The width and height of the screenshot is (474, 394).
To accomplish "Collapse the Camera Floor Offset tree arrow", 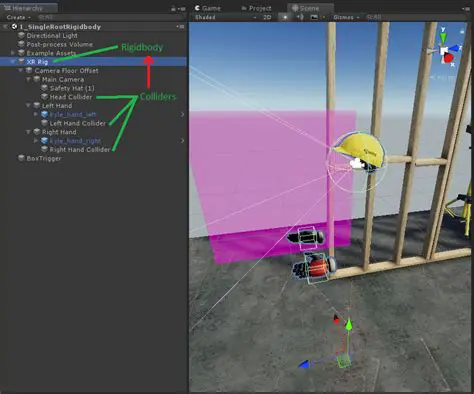I will click(21, 70).
